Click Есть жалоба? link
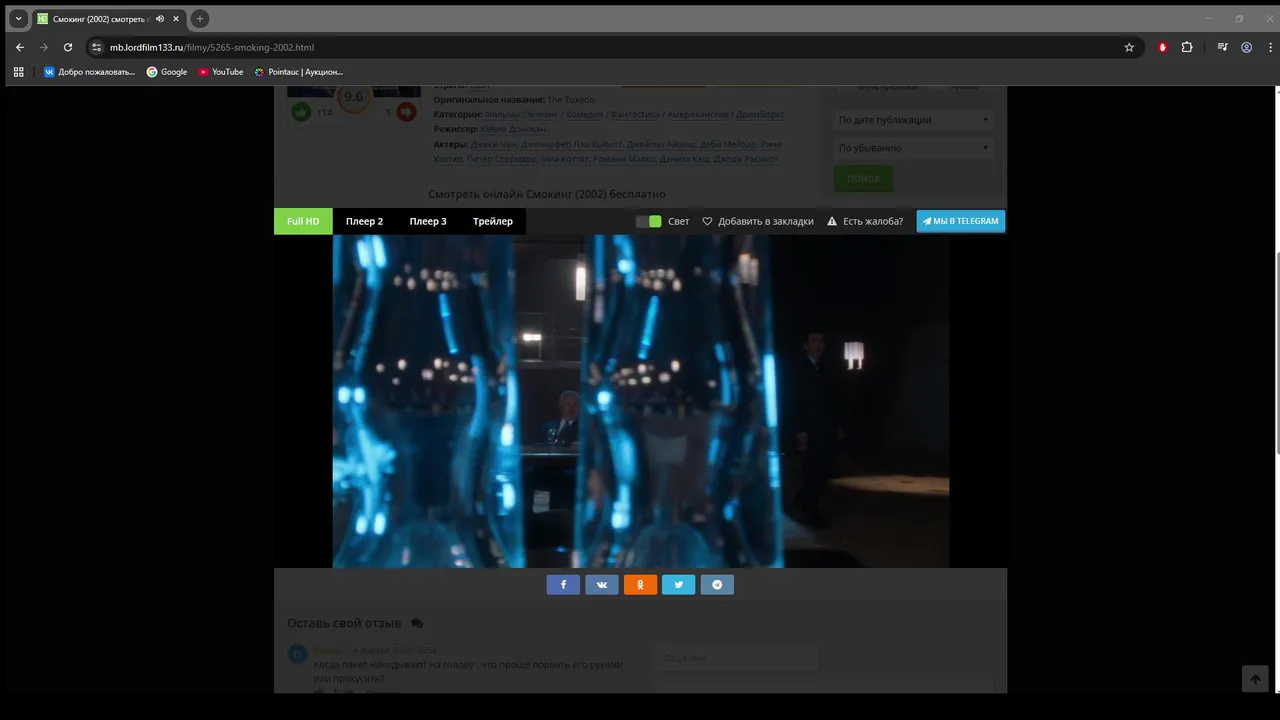1280x720 pixels. 873,221
